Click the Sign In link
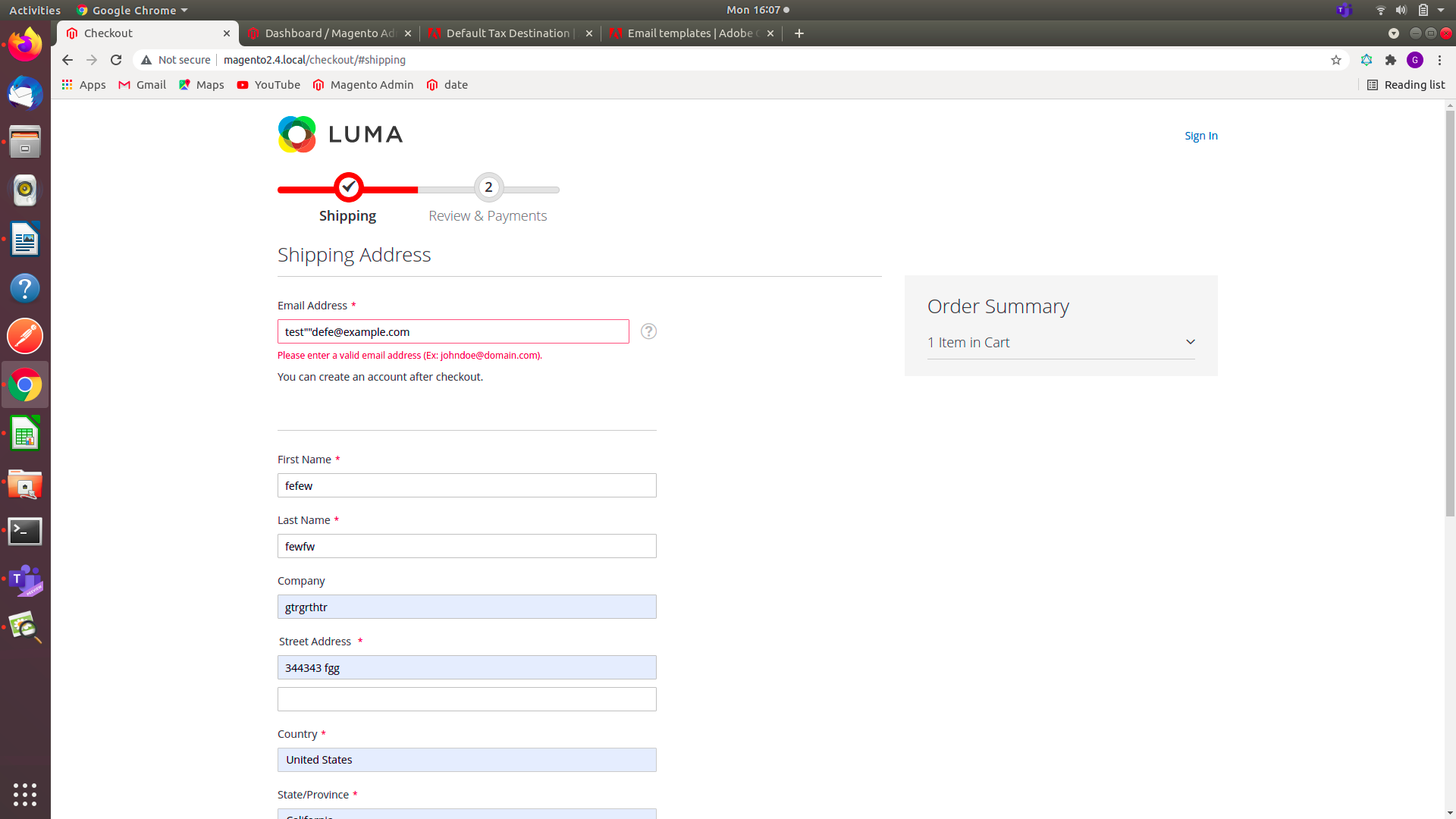 [1200, 136]
